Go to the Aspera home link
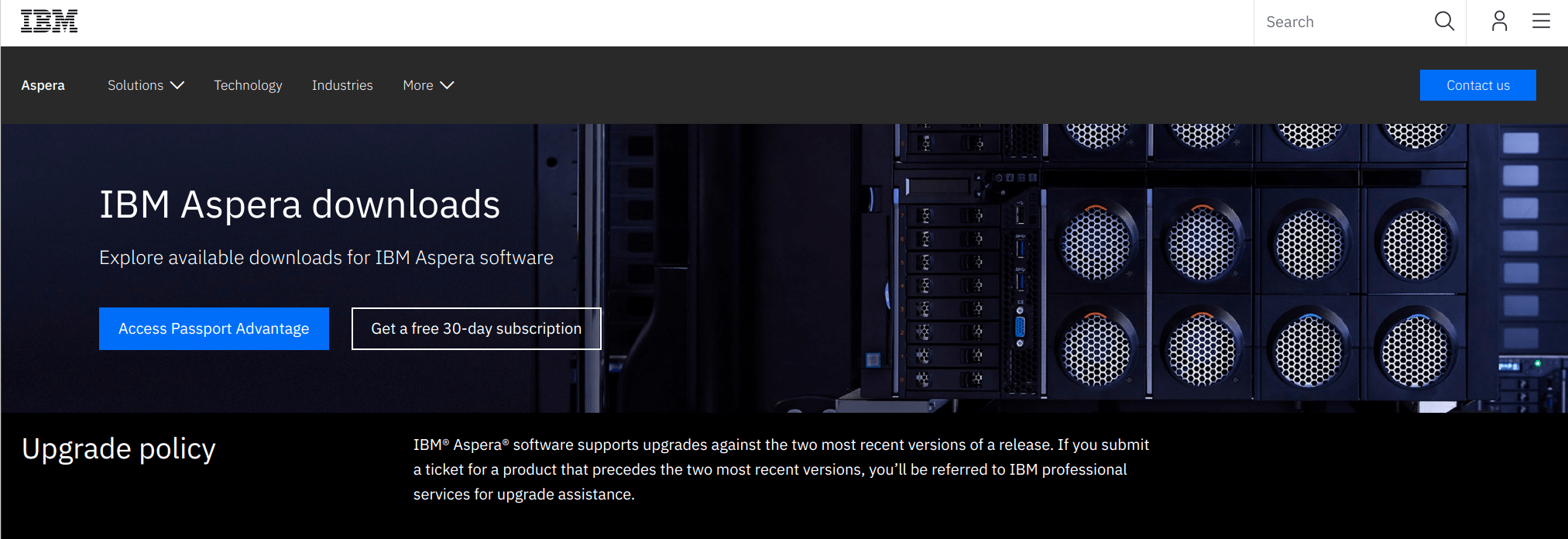The width and height of the screenshot is (1568, 539). click(x=43, y=85)
